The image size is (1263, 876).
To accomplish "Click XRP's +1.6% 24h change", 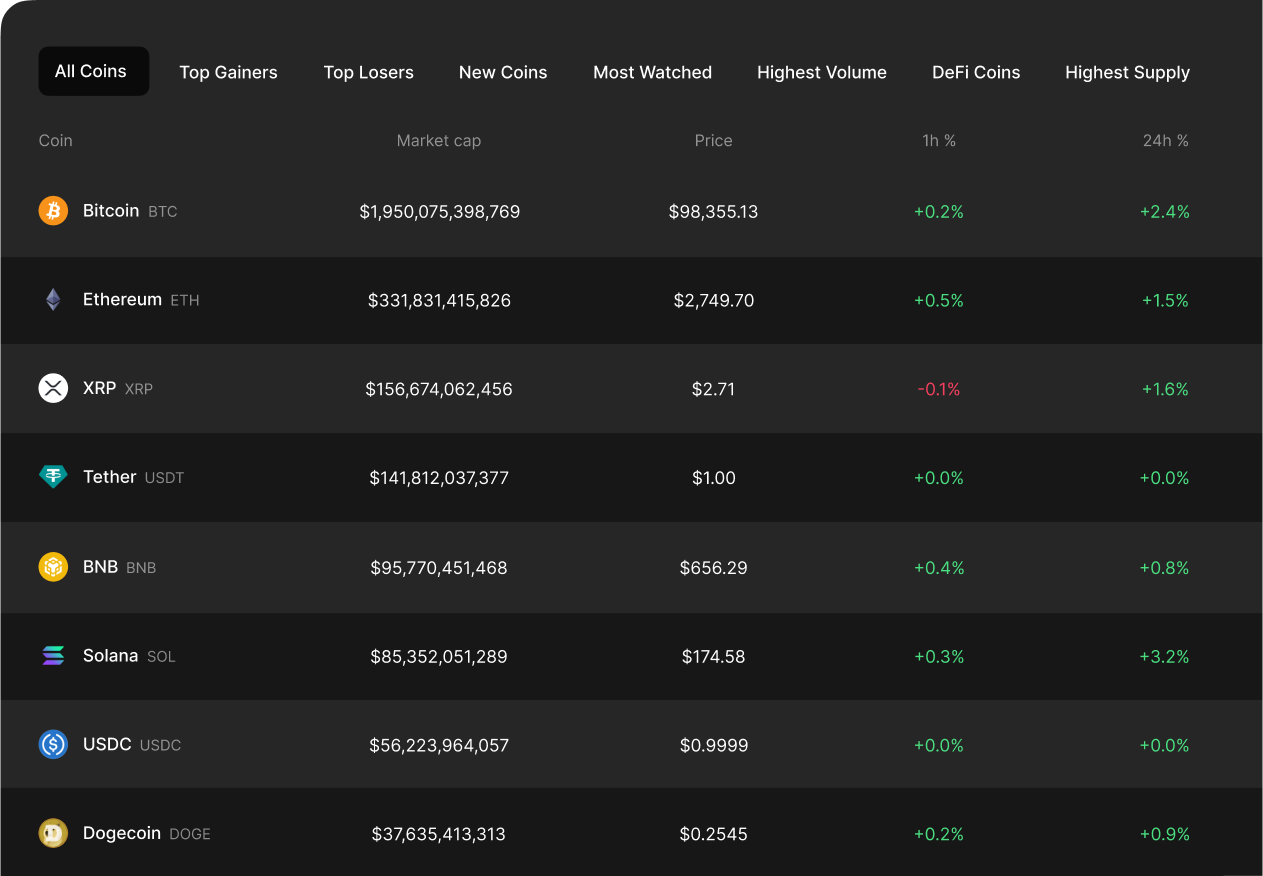I will click(x=1165, y=389).
